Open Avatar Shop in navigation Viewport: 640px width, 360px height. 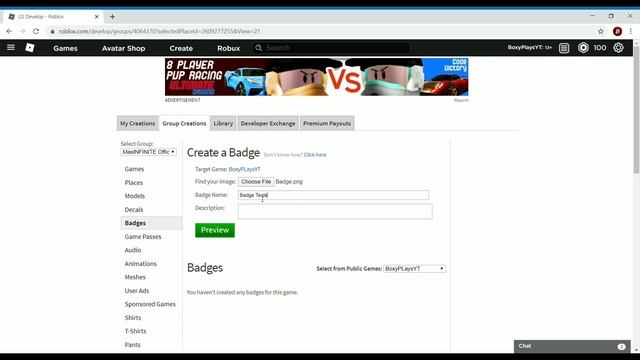[x=123, y=48]
